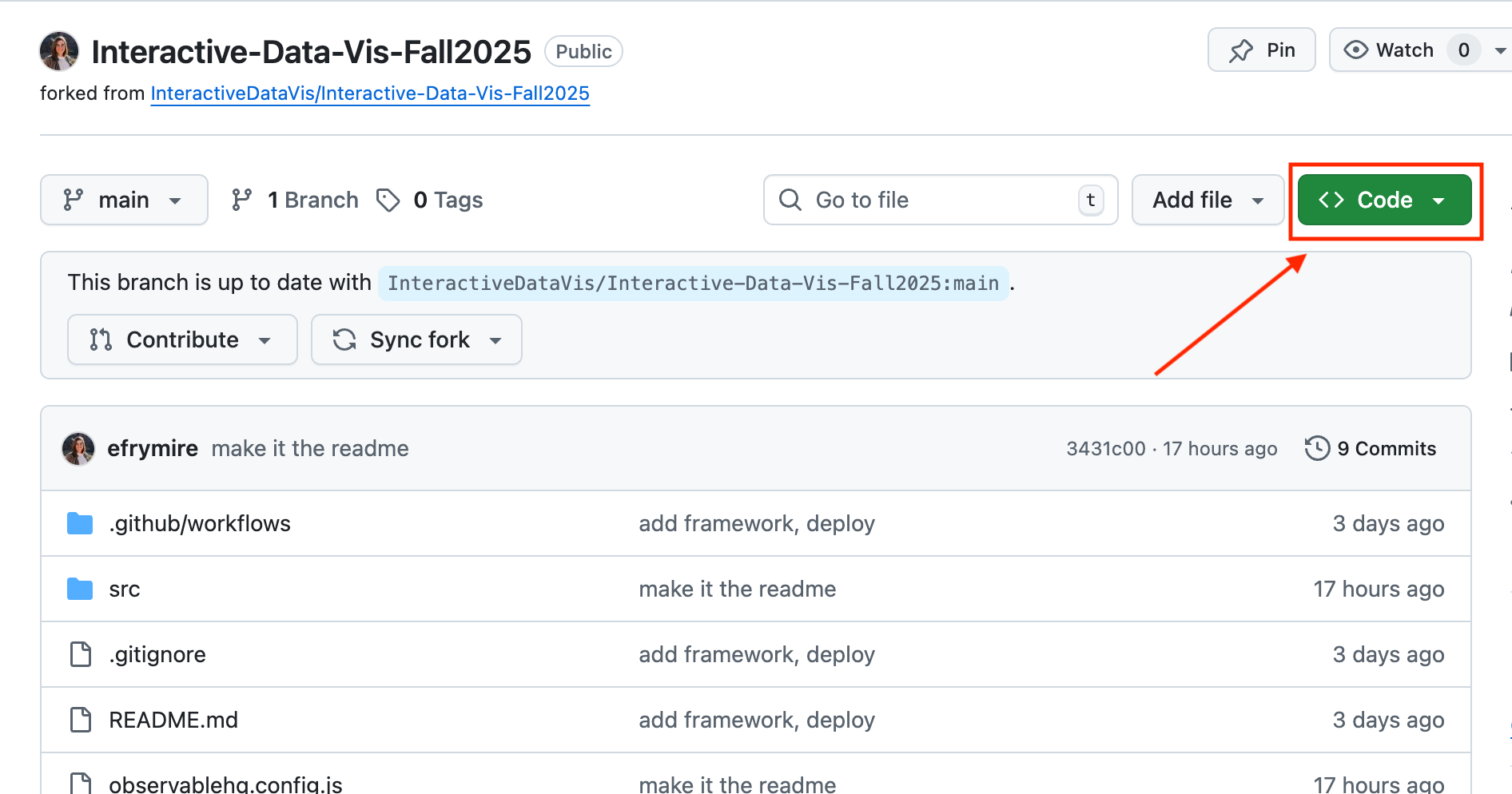The height and width of the screenshot is (794, 1512).
Task: Expand the Watch options dropdown arrow
Action: 1499,50
